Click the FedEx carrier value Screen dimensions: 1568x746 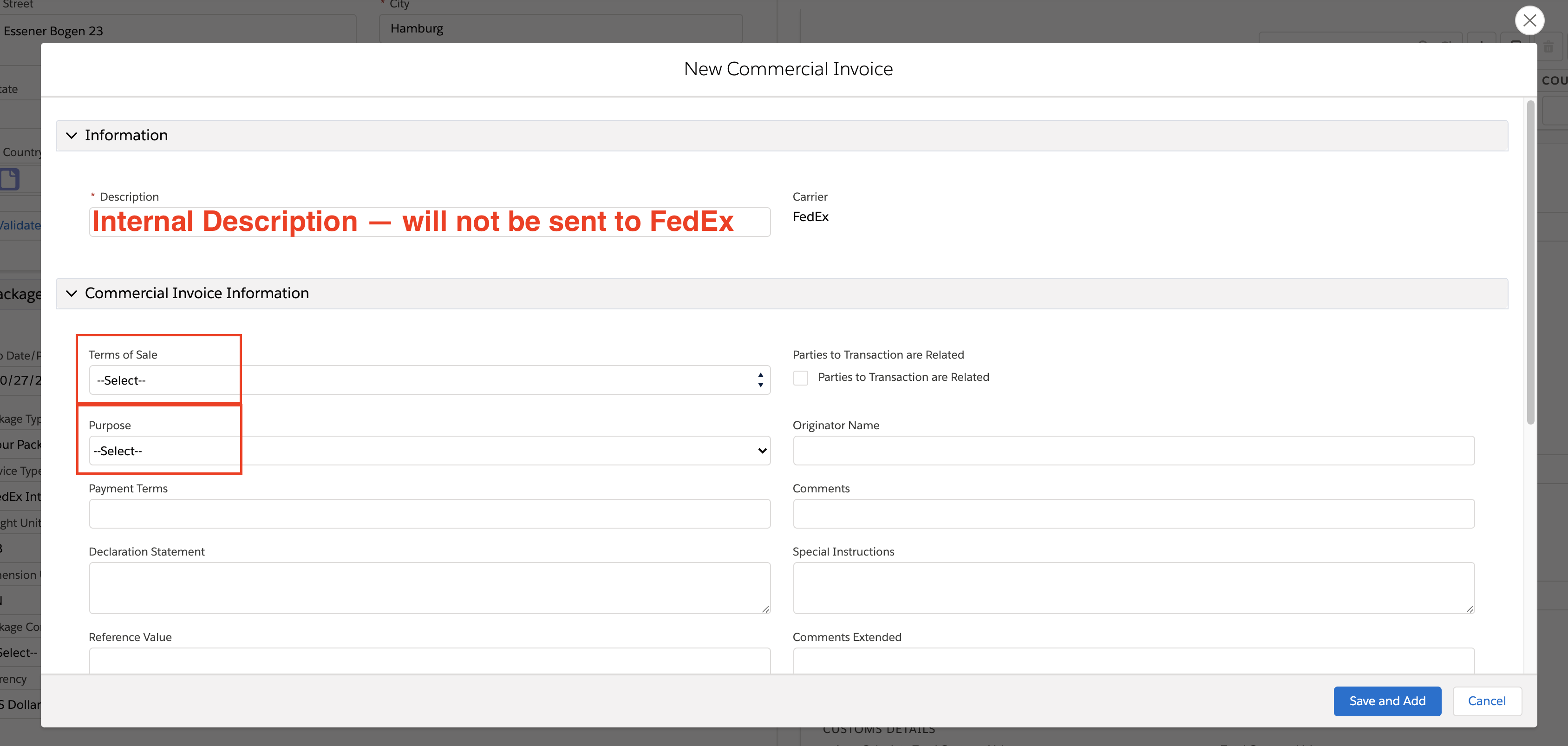(810, 217)
